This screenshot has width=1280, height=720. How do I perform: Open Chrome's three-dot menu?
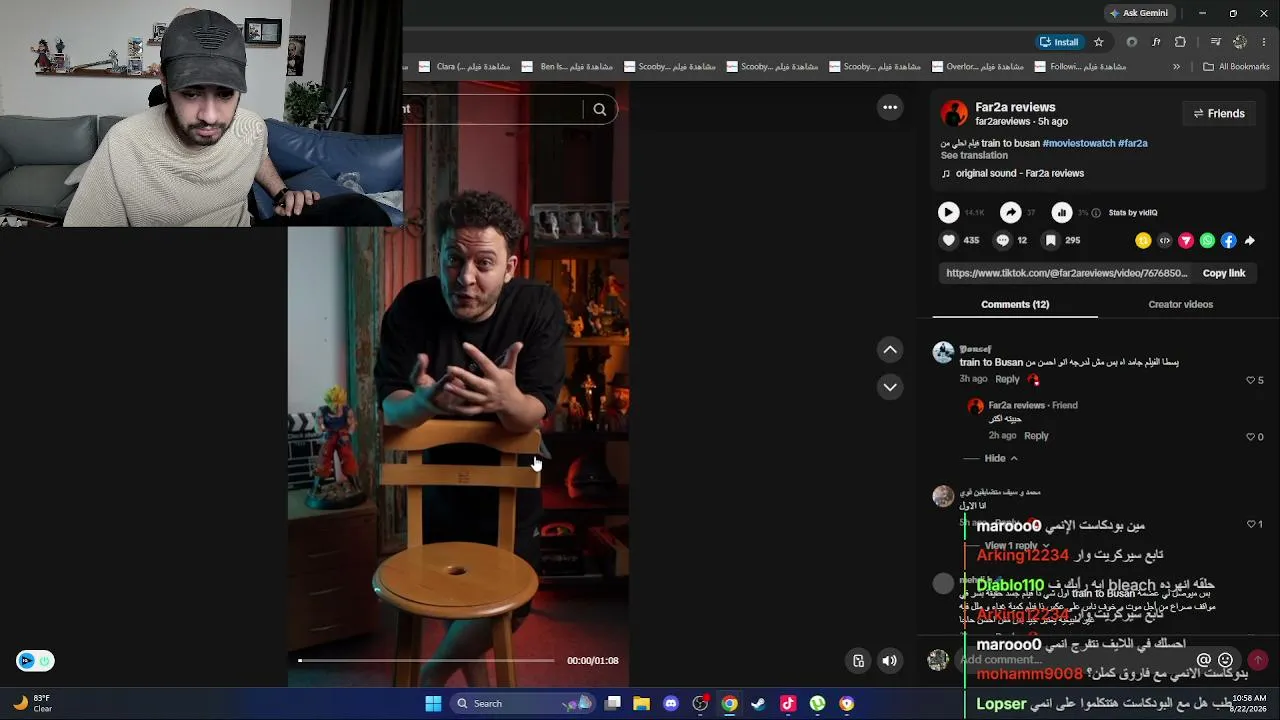(1264, 42)
